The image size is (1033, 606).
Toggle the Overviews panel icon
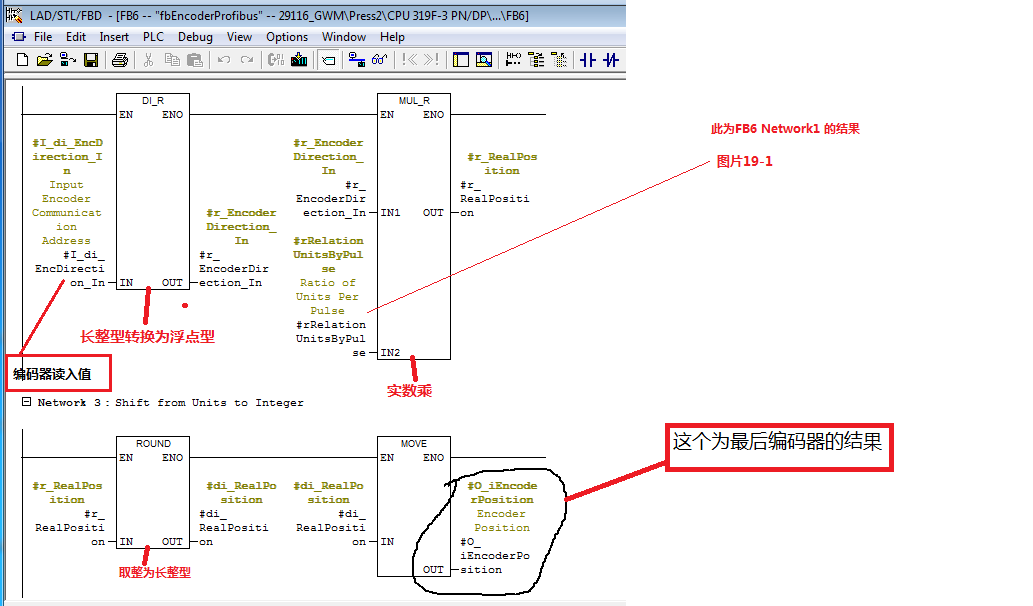tap(461, 60)
